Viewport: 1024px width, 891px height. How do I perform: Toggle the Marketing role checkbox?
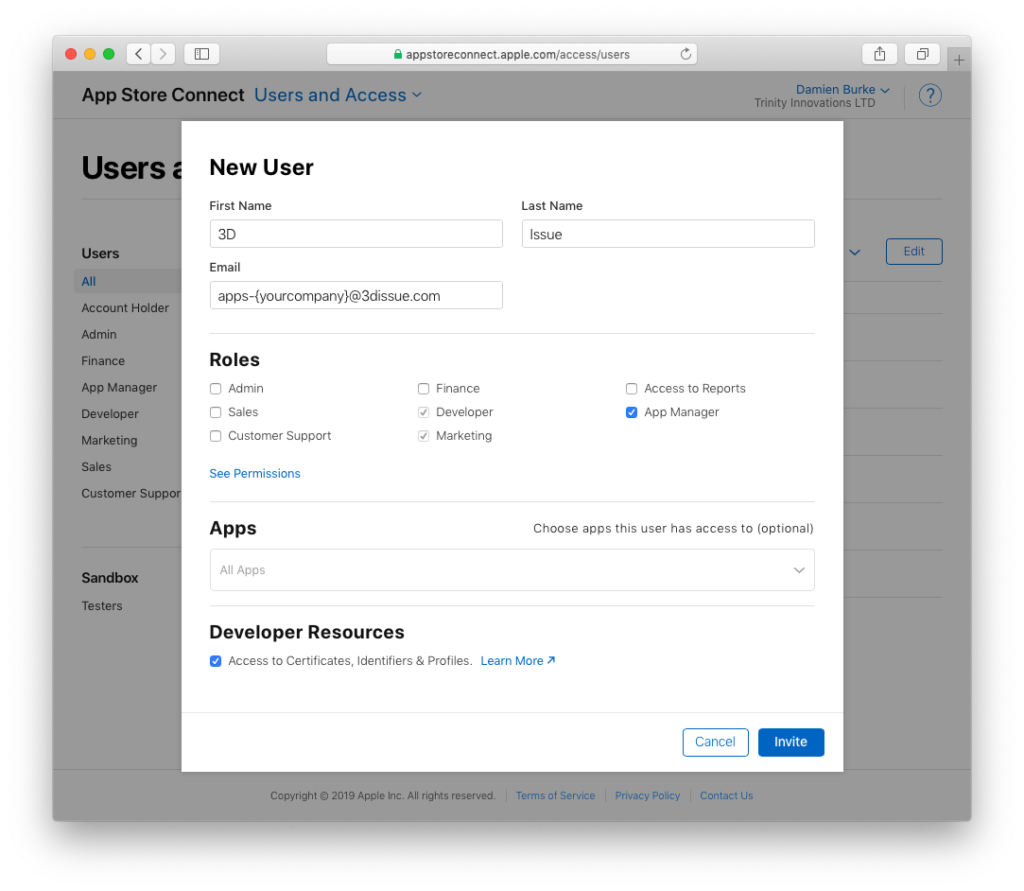click(423, 436)
